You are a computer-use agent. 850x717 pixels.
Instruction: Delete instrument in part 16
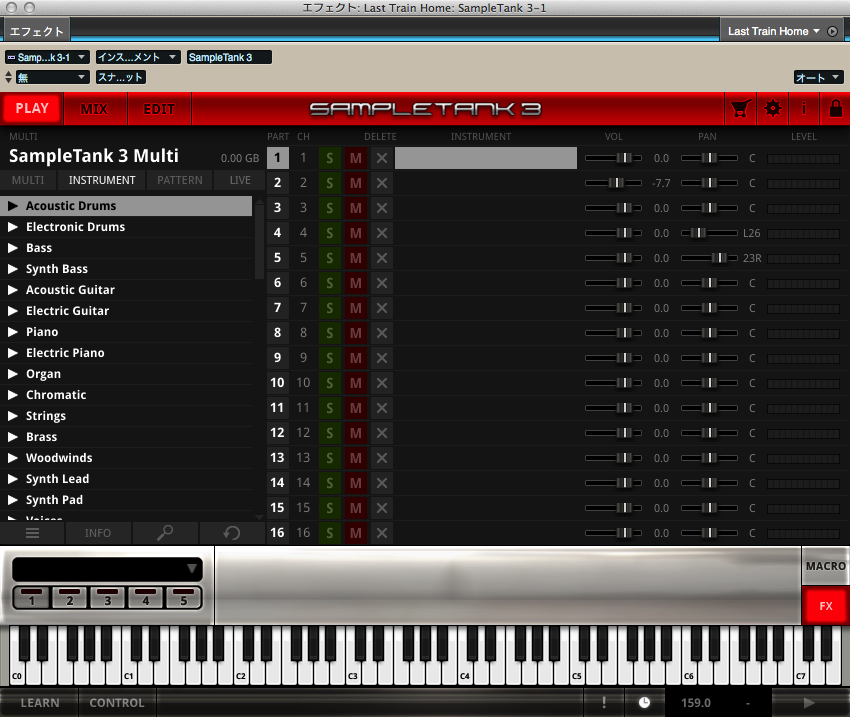tap(382, 533)
